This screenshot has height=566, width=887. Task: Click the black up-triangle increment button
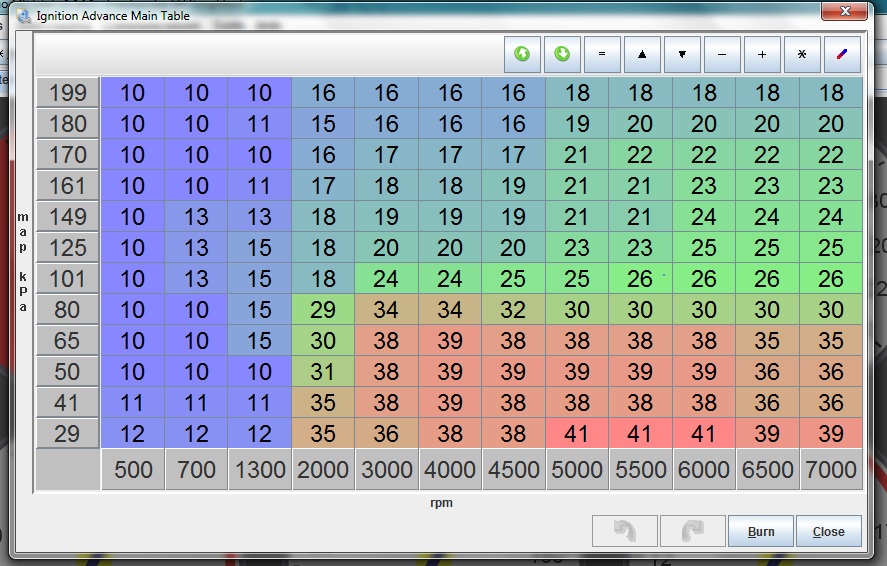(642, 54)
